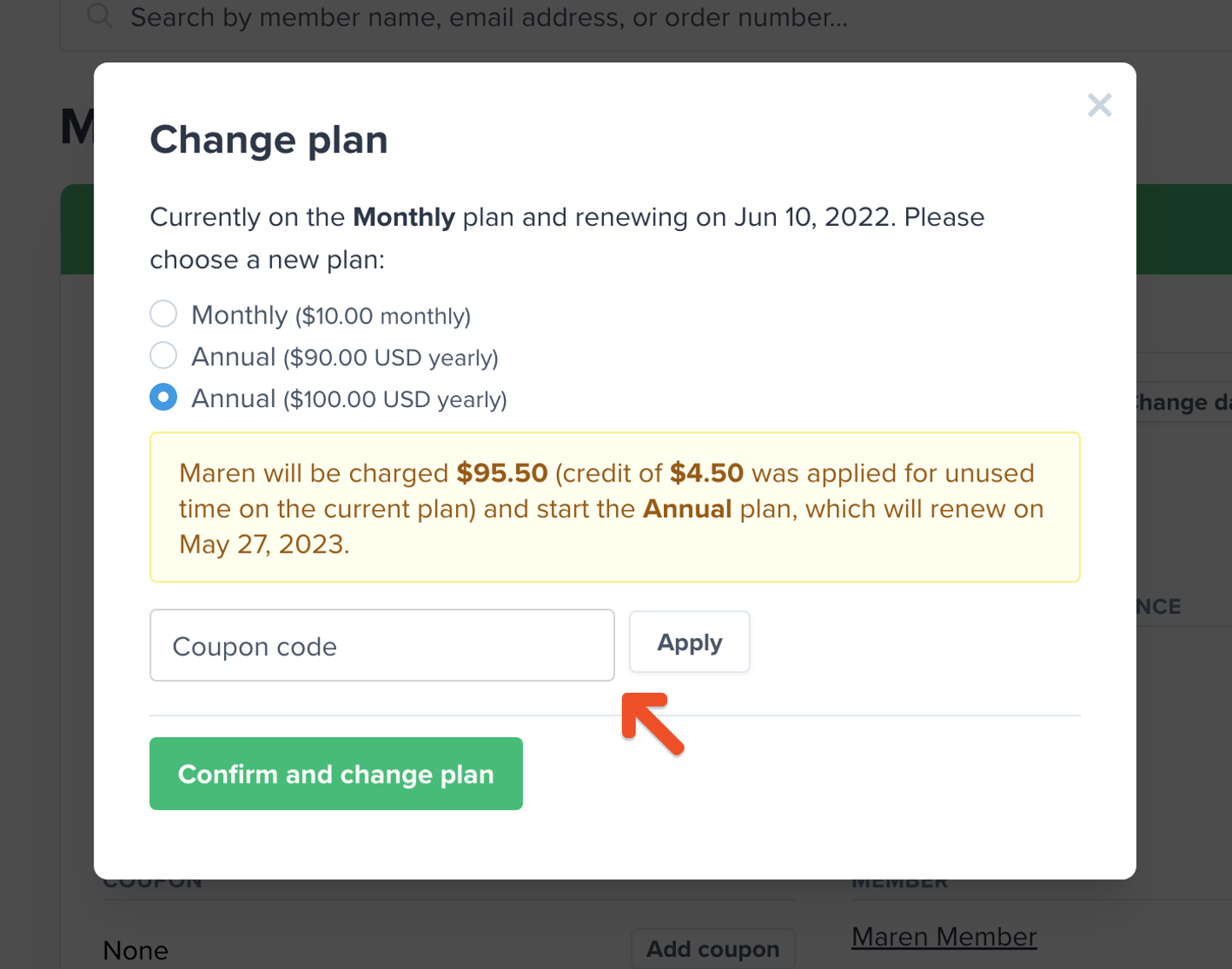The height and width of the screenshot is (969, 1232).
Task: Close the Change plan dialog
Action: click(x=1099, y=105)
